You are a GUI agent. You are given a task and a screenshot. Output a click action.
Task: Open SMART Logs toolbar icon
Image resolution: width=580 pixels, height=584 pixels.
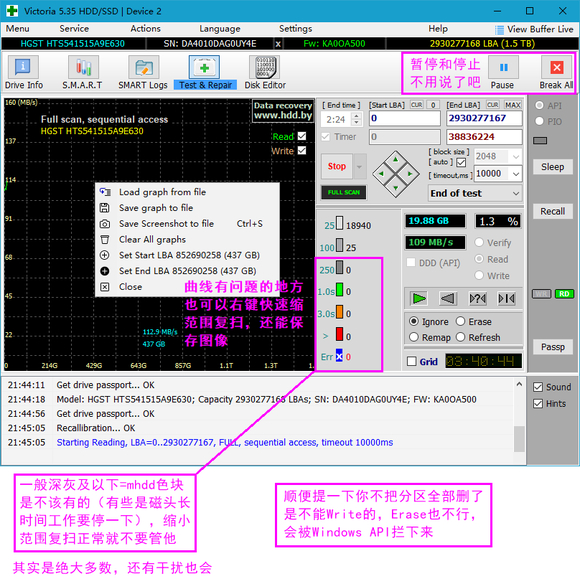143,72
